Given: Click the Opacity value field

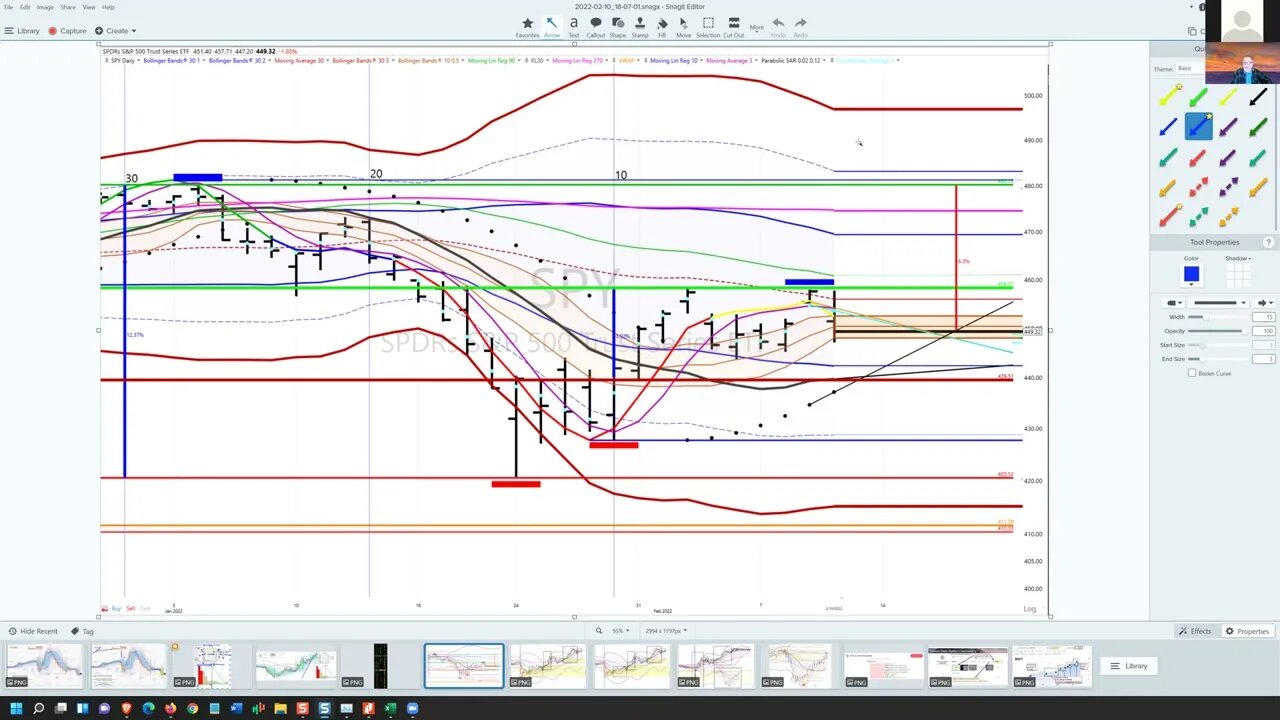Looking at the screenshot, I should coord(1265,331).
